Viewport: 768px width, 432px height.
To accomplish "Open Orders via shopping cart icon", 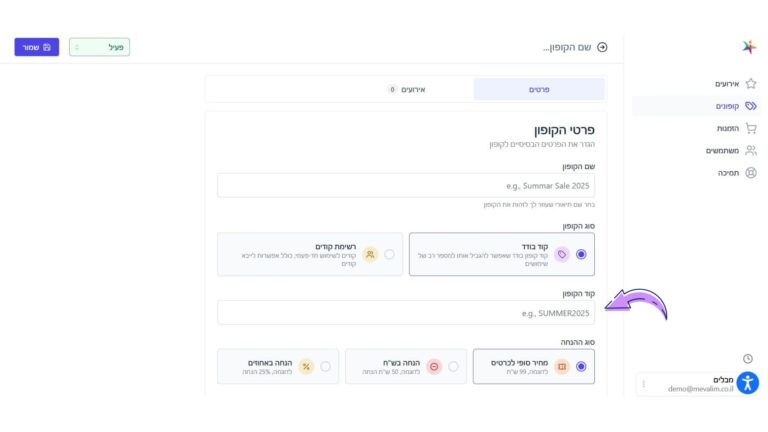I will pyautogui.click(x=751, y=128).
